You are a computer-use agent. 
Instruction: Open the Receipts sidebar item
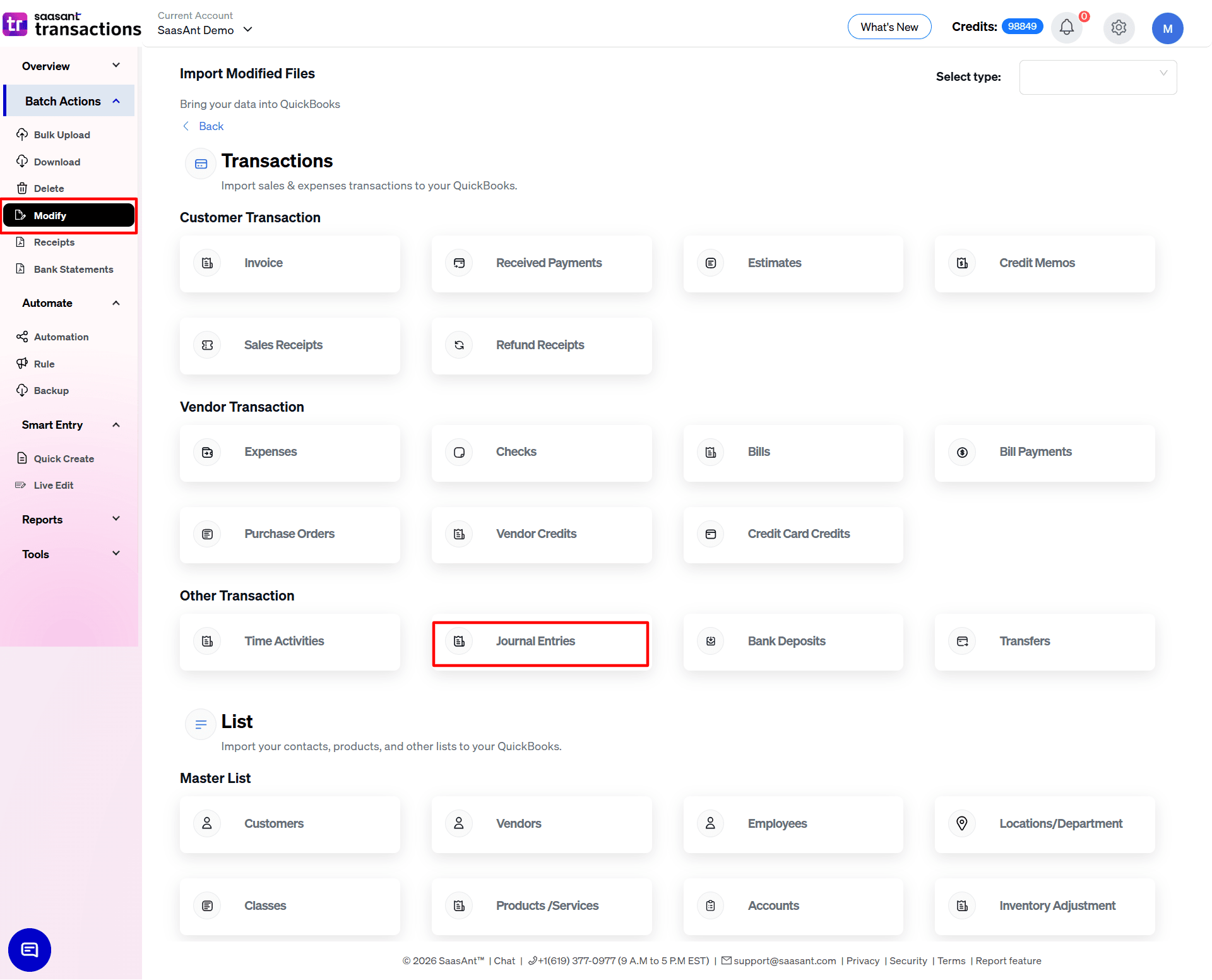(x=54, y=242)
